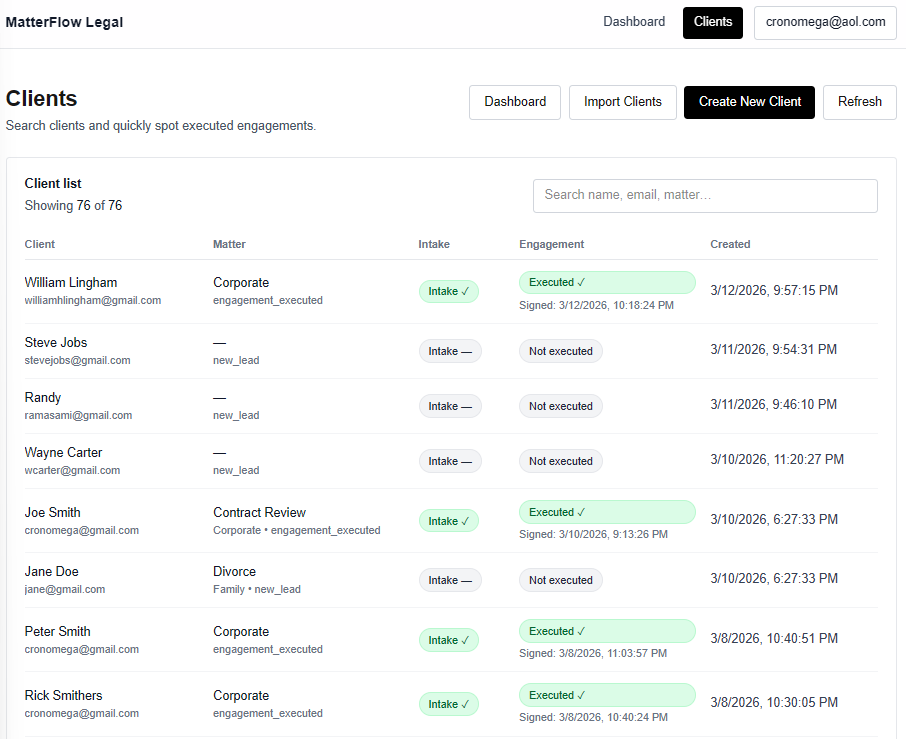Screen dimensions: 906x739
Task: Open sorting via the Engagement column header
Action: point(549,244)
